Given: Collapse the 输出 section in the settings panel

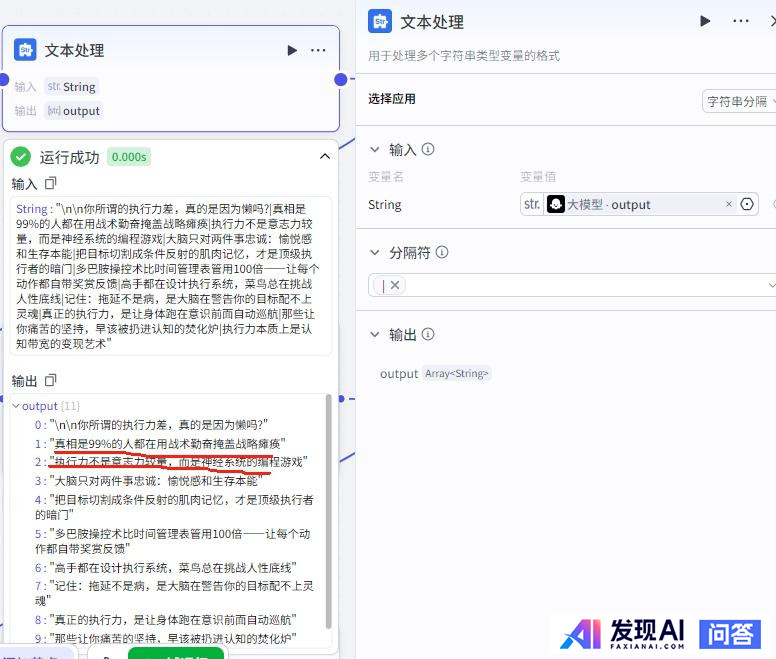Looking at the screenshot, I should (375, 335).
